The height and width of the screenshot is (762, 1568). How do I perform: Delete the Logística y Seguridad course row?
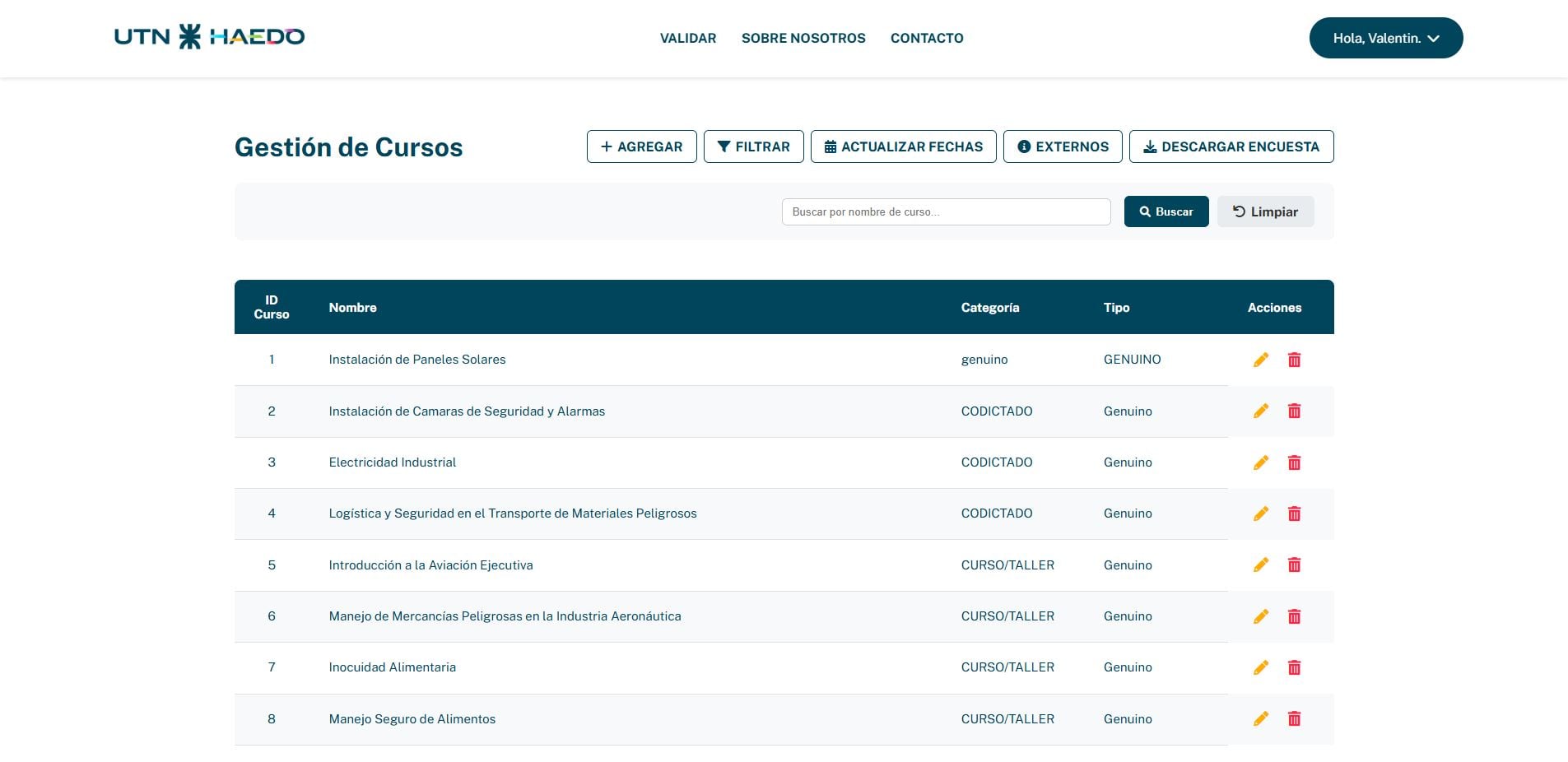tap(1294, 513)
